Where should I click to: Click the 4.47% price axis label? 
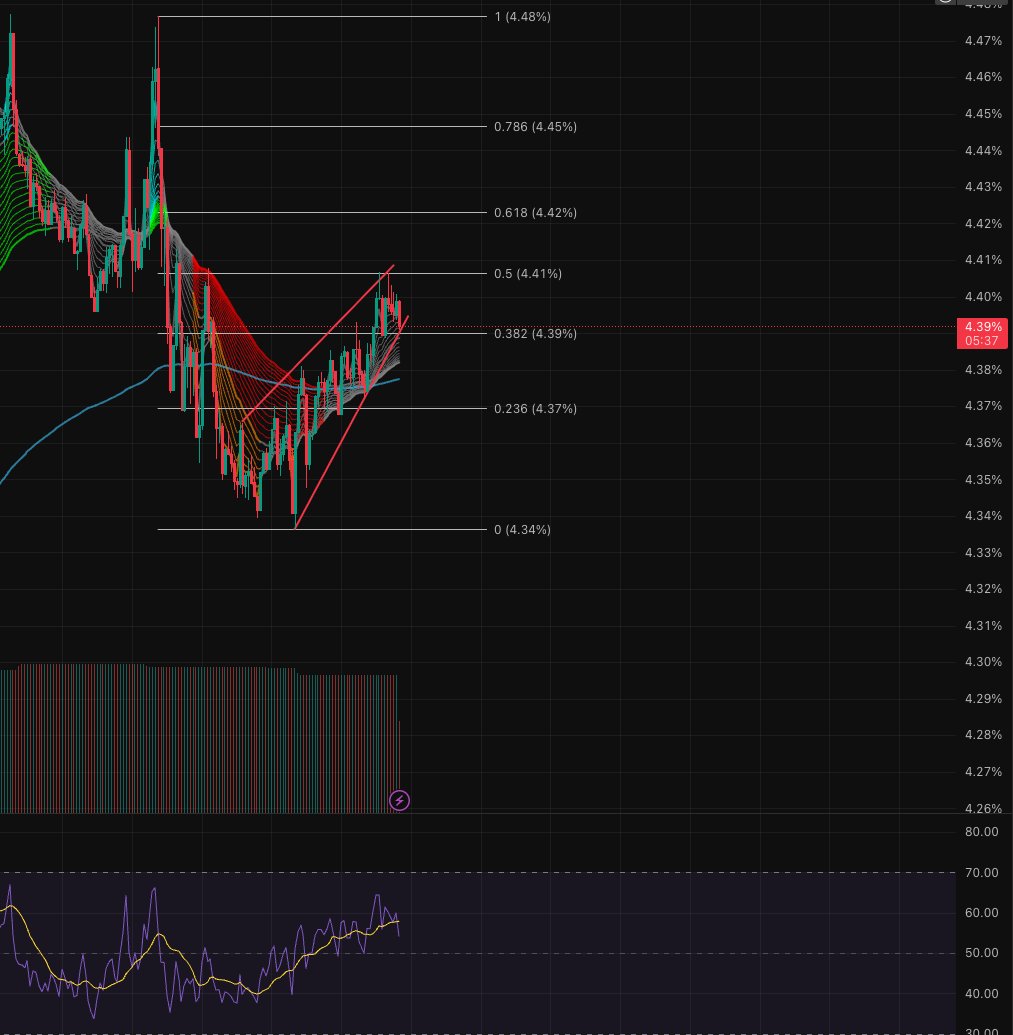click(x=983, y=41)
